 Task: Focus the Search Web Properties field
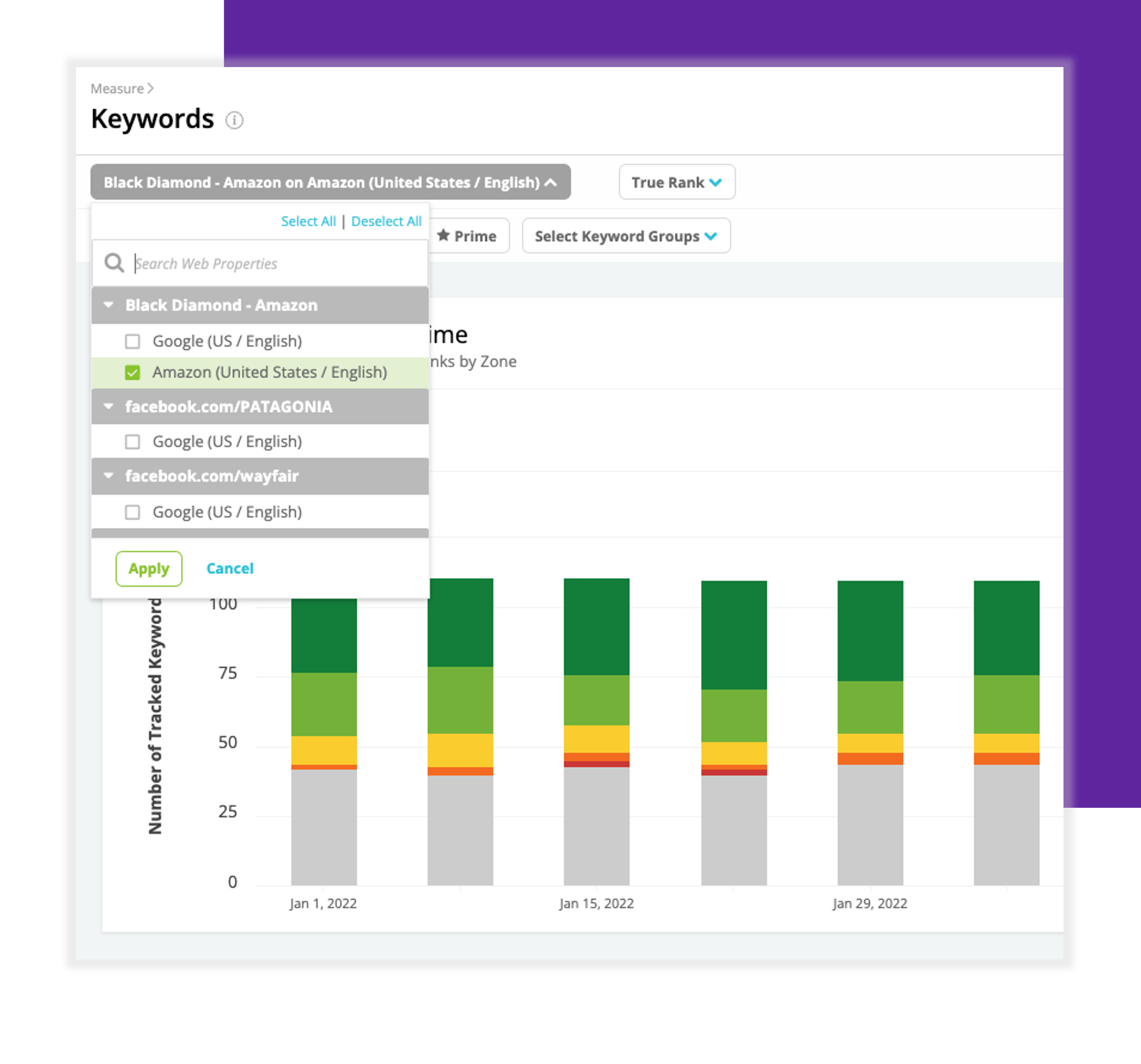(260, 263)
